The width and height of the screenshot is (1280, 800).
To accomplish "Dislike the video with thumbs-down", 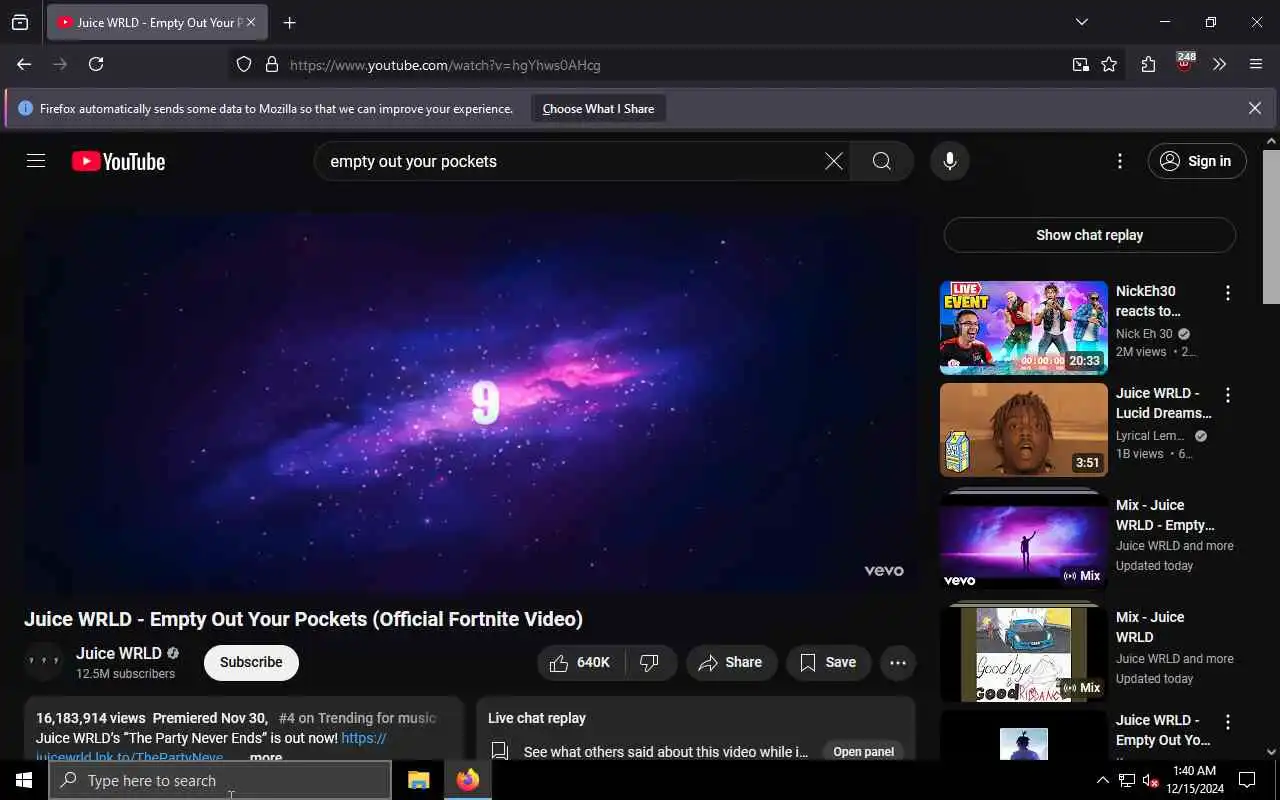I will point(651,662).
